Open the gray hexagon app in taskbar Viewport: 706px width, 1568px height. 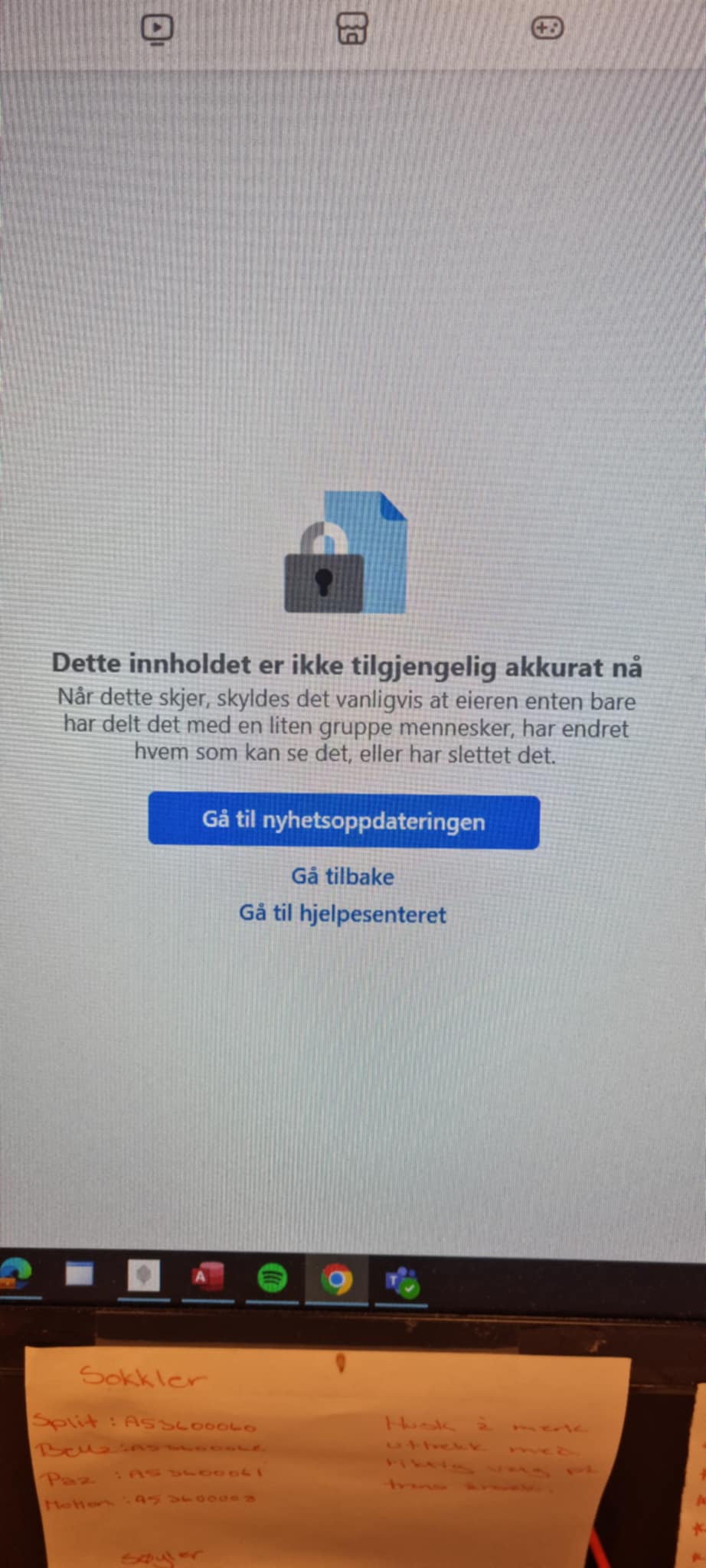coord(143,1276)
